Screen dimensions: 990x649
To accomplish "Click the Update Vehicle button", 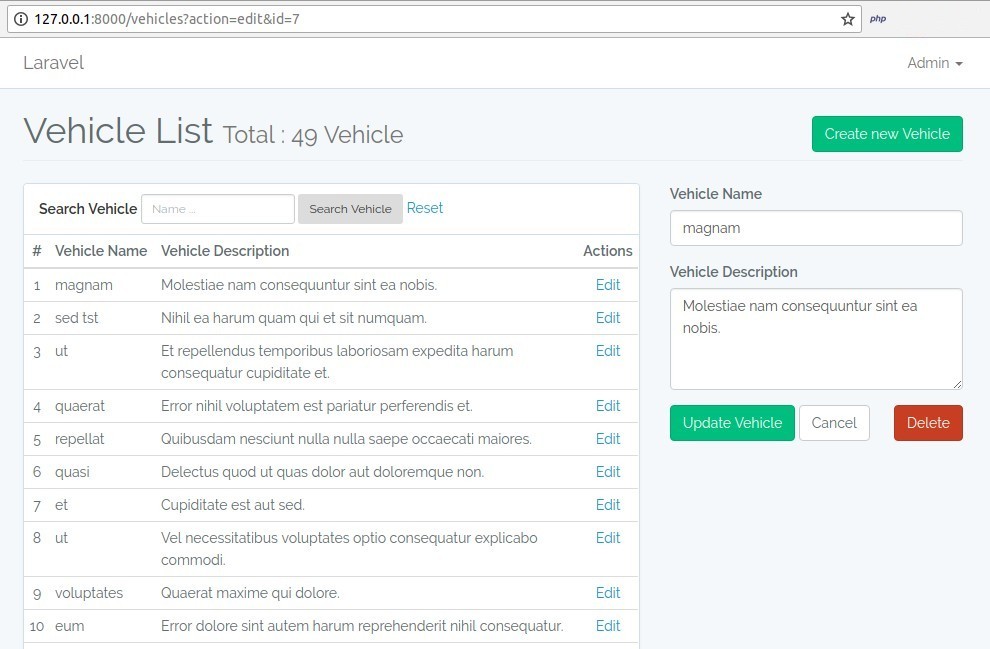I will pos(731,423).
